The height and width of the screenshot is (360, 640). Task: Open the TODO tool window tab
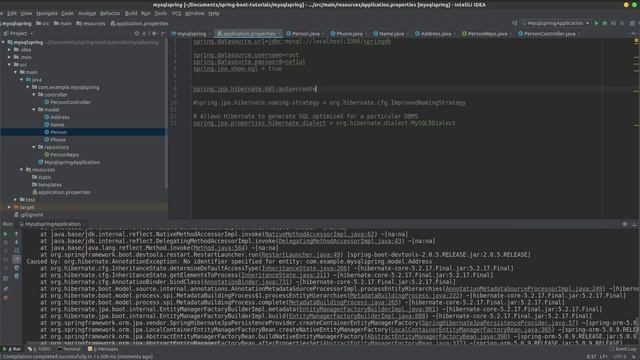(39, 349)
